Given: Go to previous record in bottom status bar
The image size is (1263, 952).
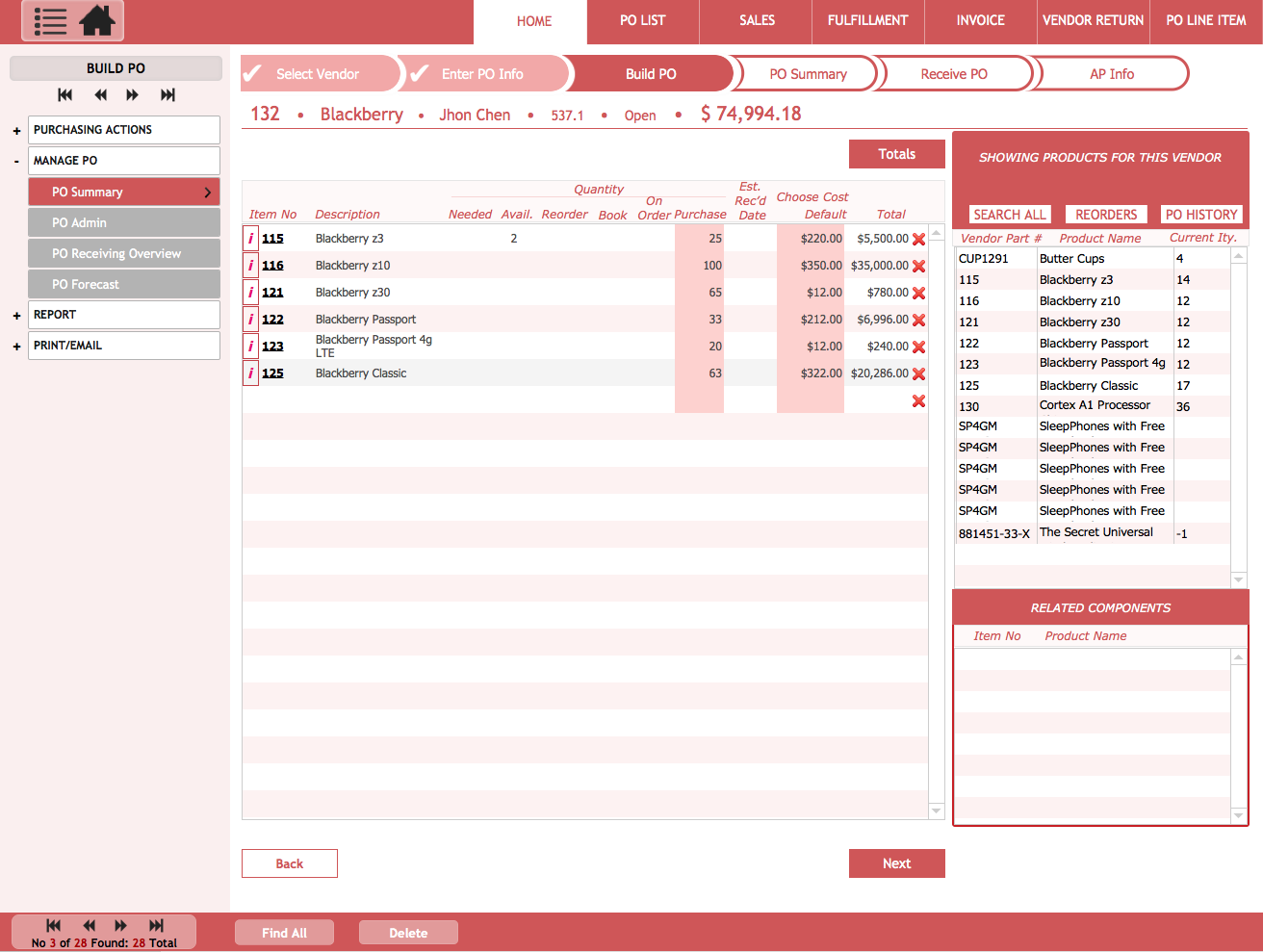Looking at the screenshot, I should coord(89,925).
